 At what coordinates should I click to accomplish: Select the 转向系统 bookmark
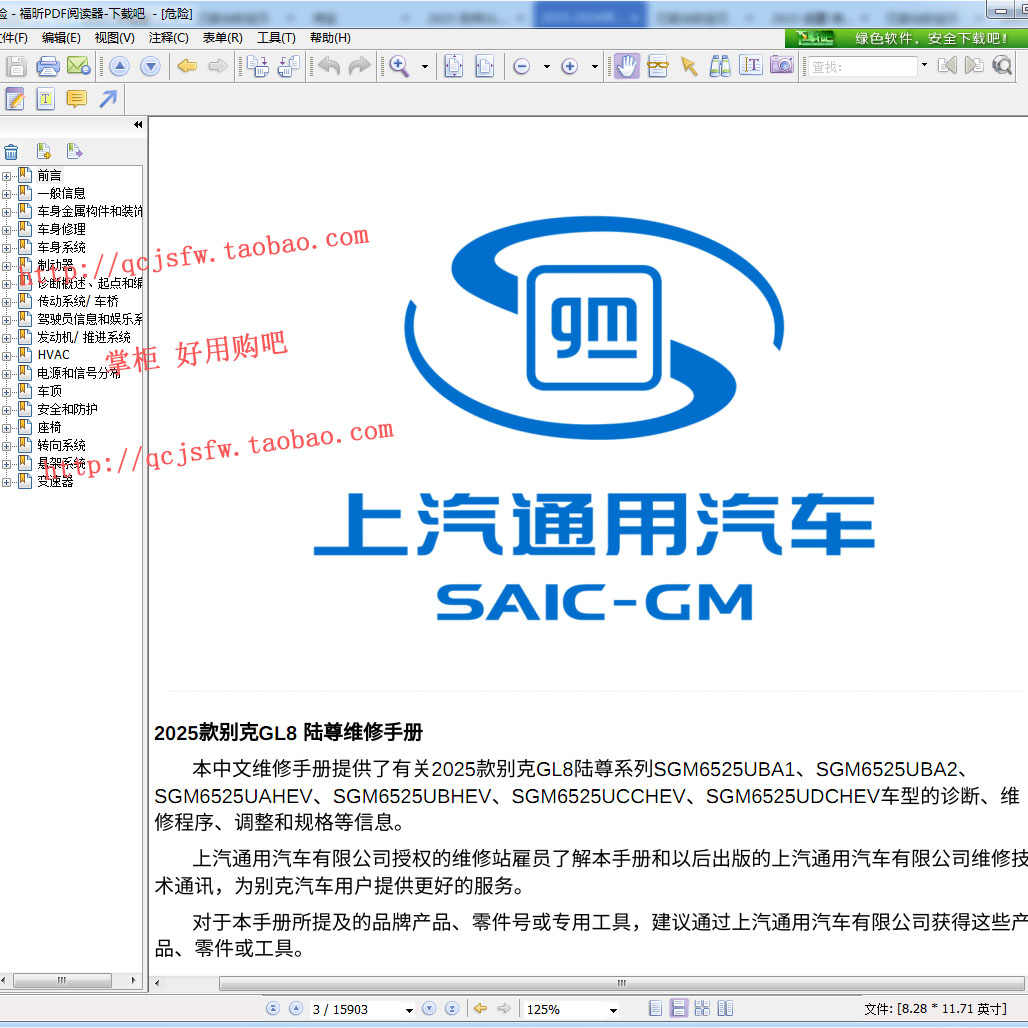pos(61,446)
